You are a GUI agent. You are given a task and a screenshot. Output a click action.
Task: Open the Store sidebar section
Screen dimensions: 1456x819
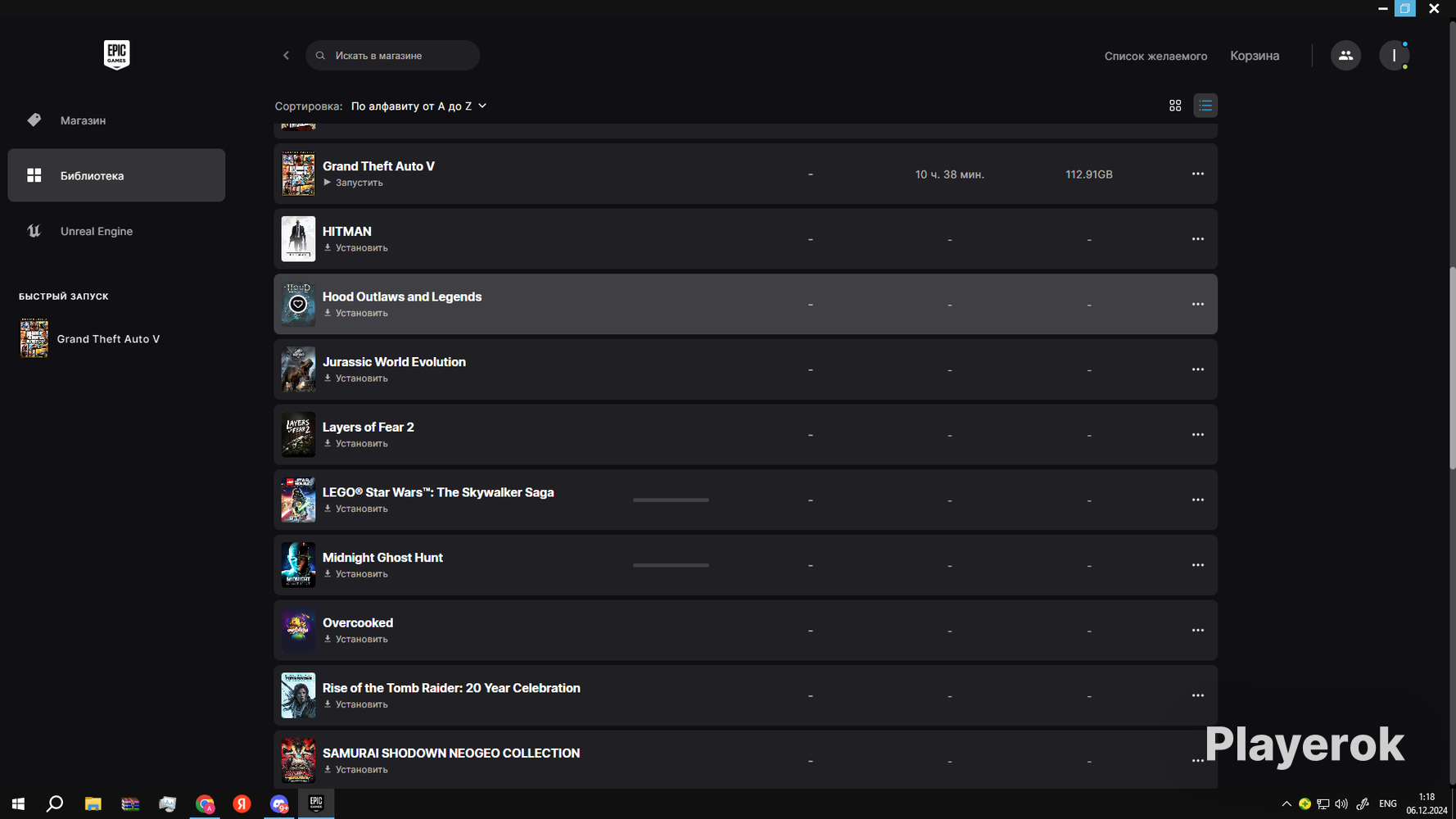116,120
